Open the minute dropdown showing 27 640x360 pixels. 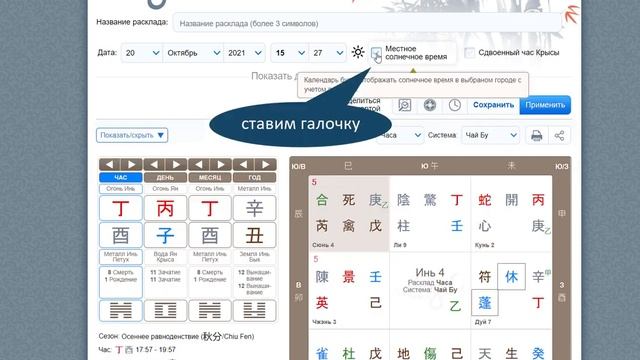point(327,53)
